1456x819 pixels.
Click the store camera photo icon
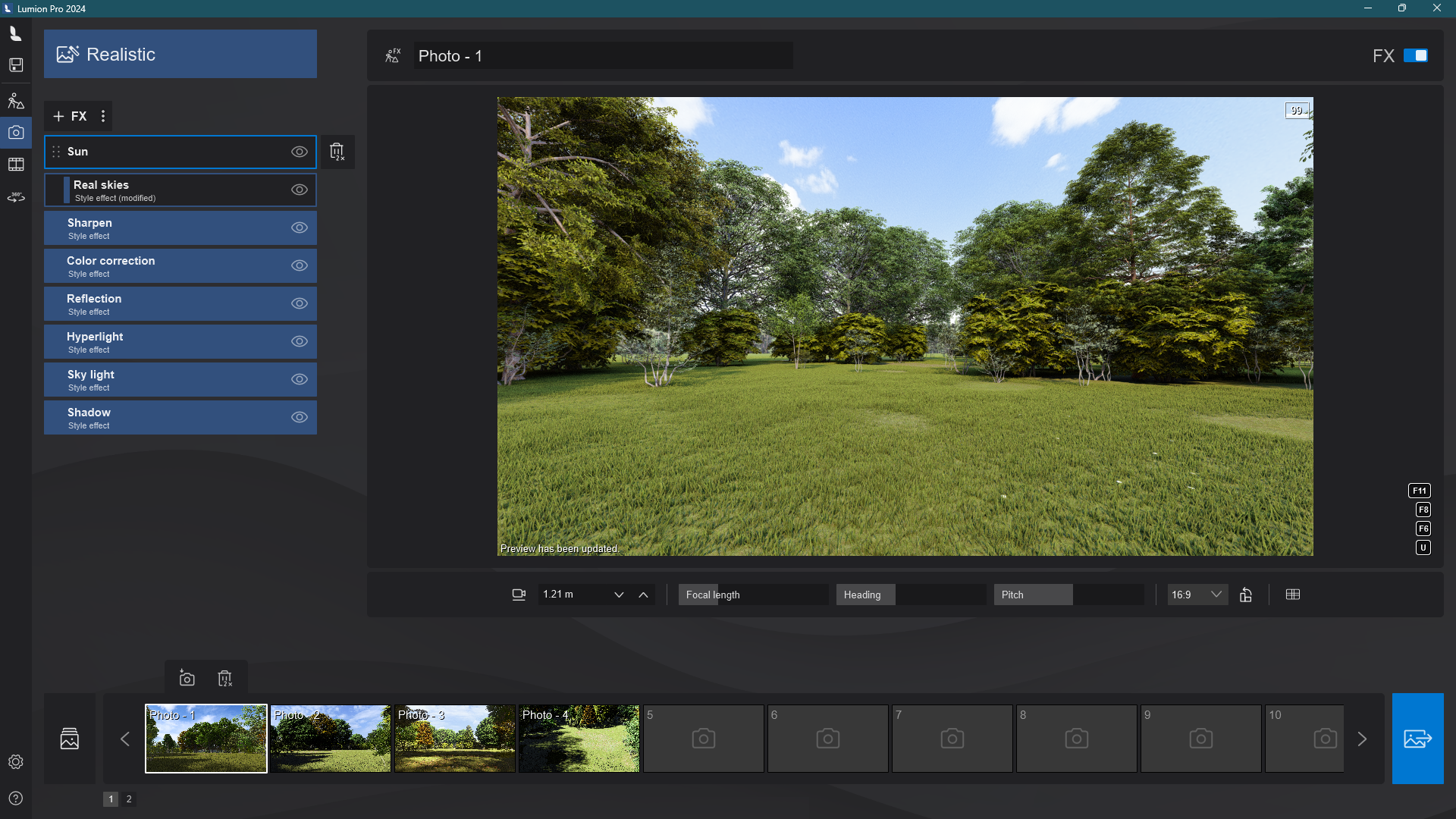pyautogui.click(x=187, y=678)
